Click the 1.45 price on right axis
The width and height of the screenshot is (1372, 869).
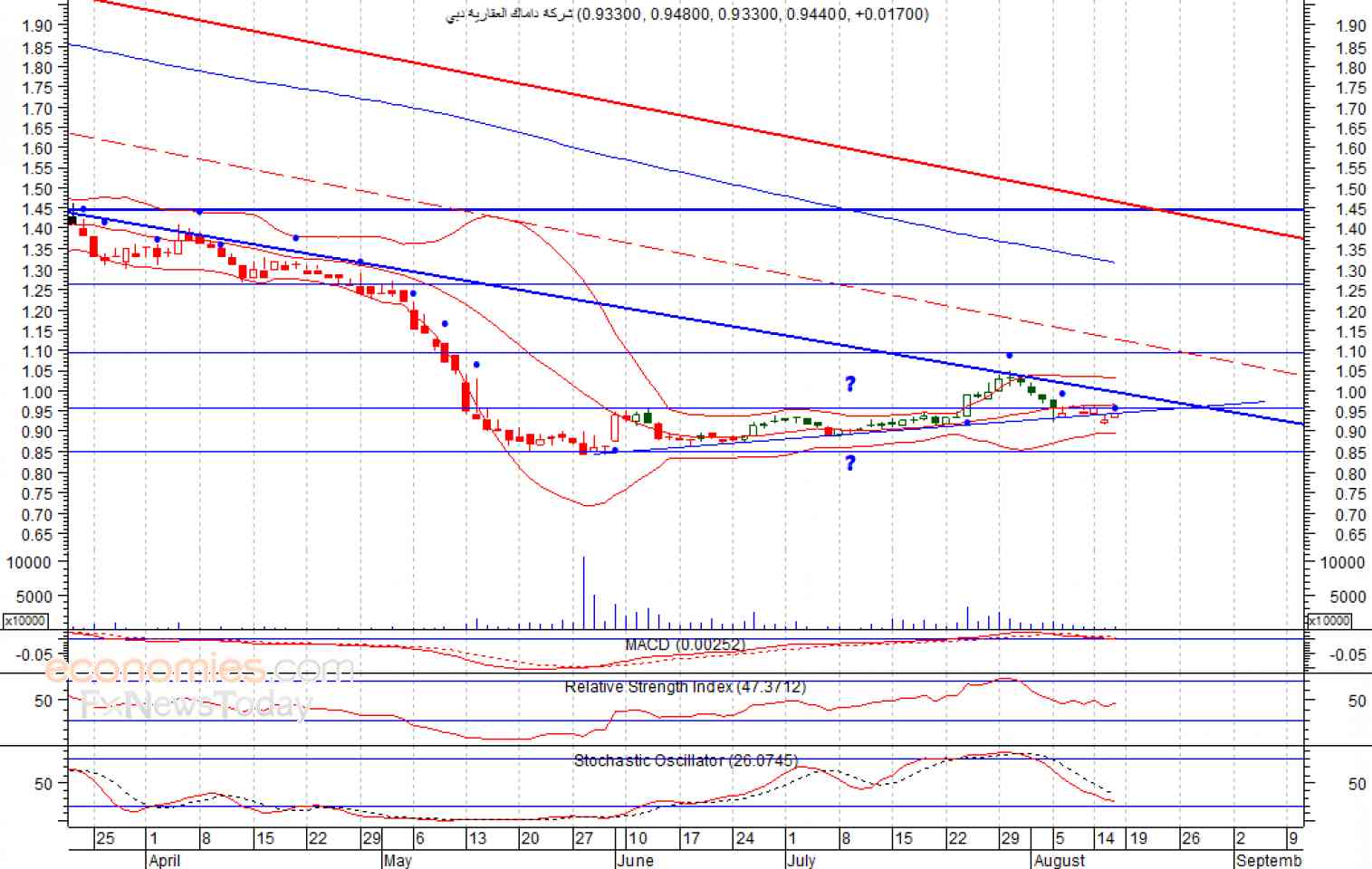[1351, 210]
